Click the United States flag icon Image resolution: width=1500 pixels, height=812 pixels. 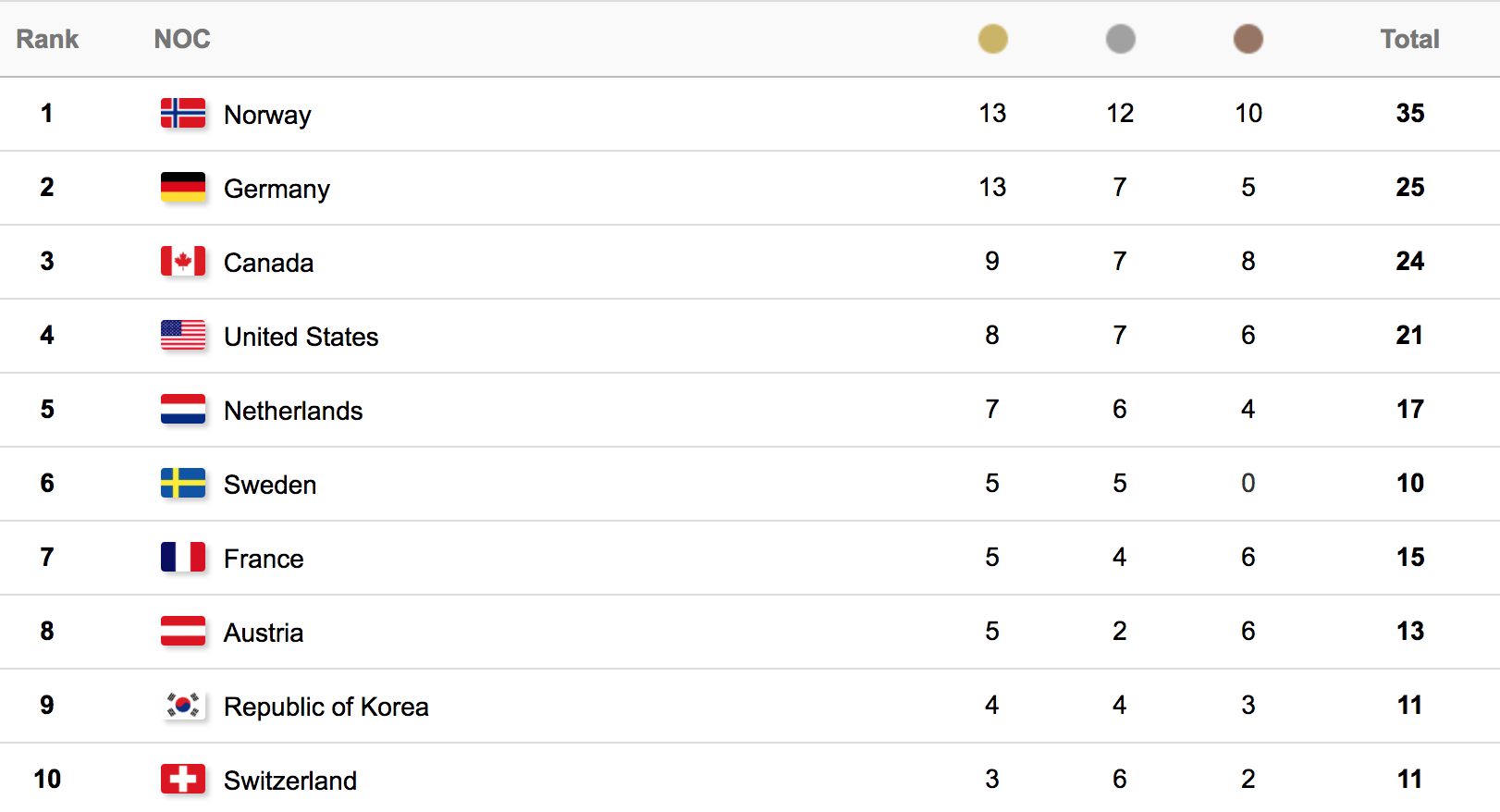pos(183,335)
